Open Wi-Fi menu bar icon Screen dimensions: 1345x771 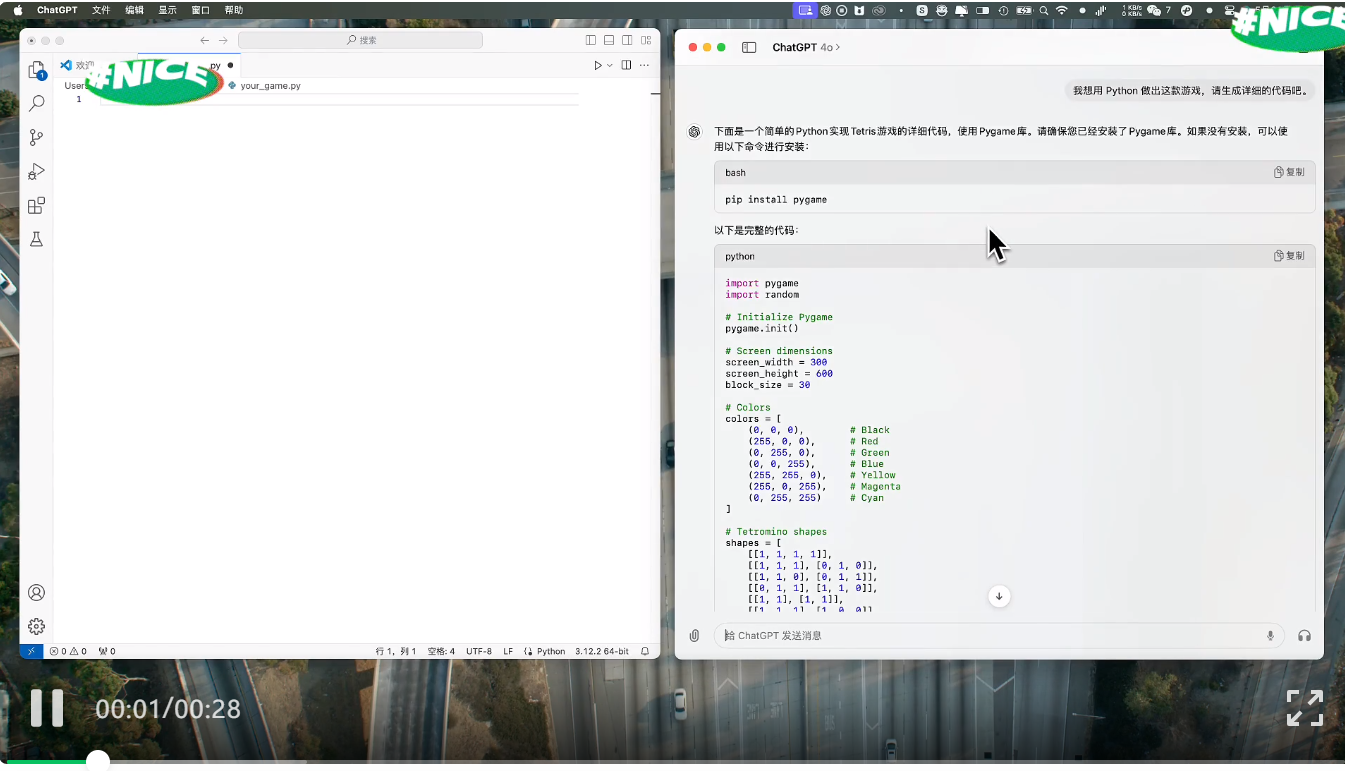[x=1061, y=10]
